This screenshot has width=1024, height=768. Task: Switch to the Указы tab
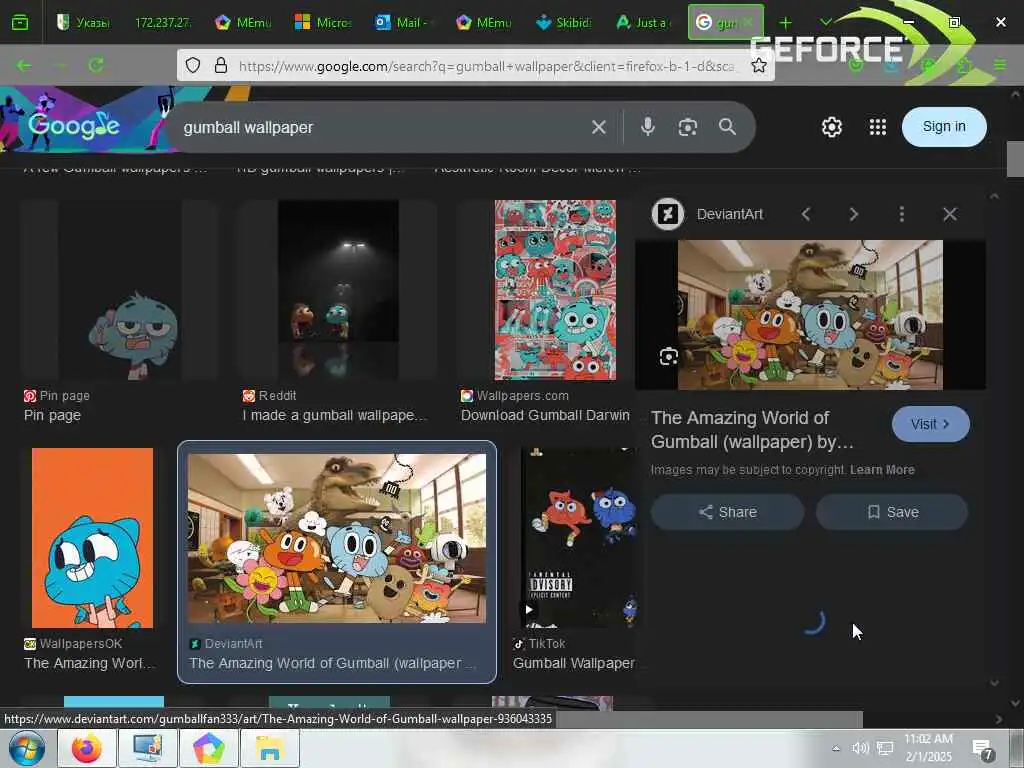click(x=84, y=23)
